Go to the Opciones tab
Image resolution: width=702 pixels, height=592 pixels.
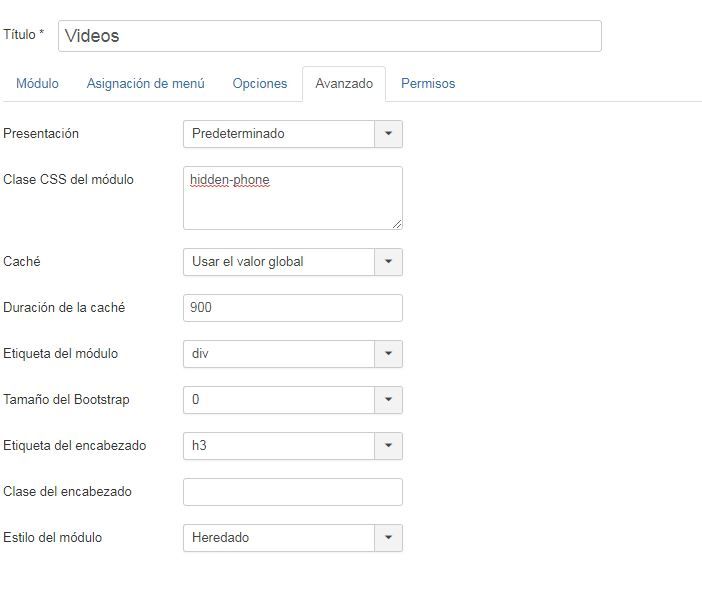click(260, 83)
